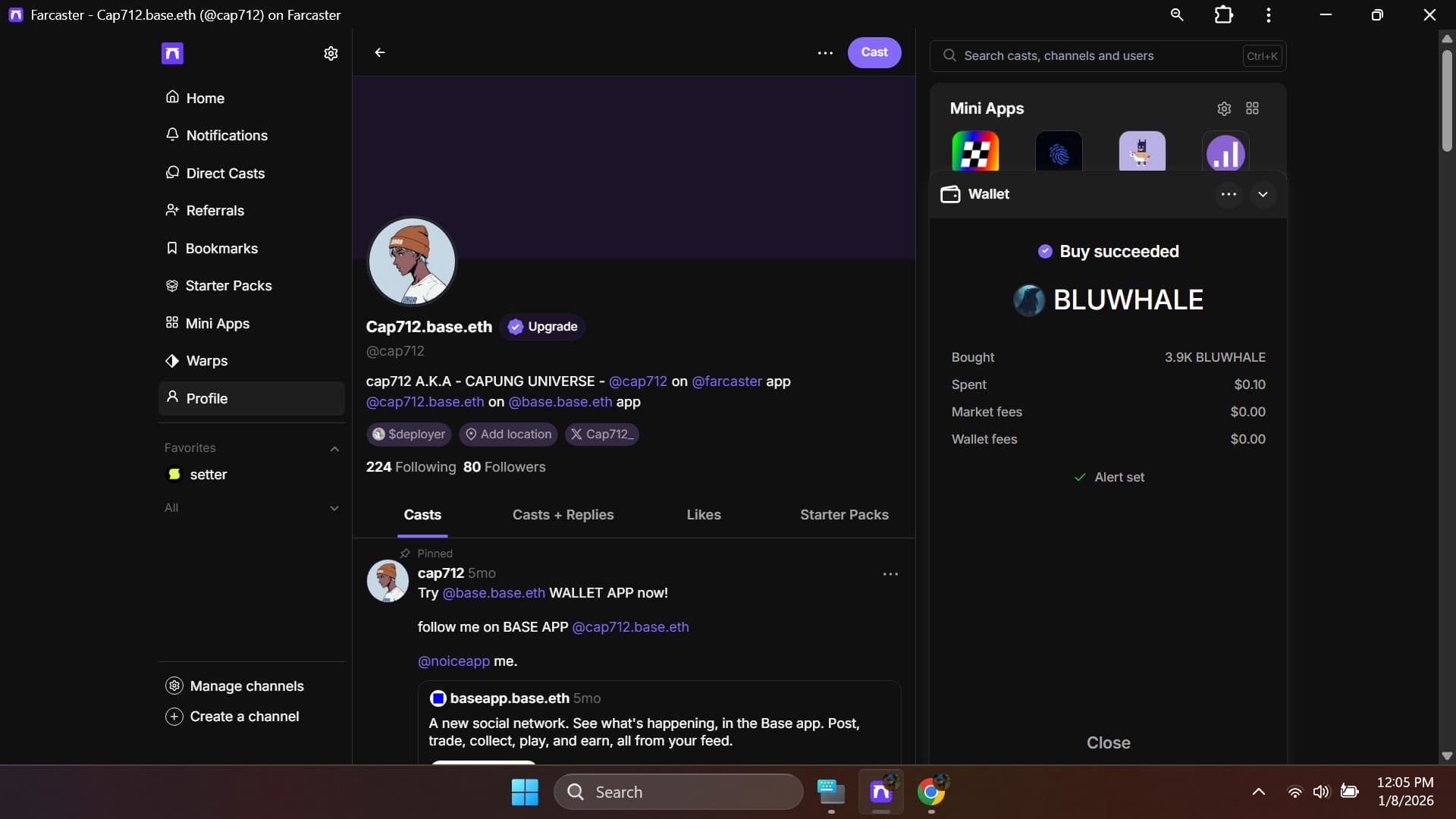Open sidebar settings gear icon

(x=331, y=53)
